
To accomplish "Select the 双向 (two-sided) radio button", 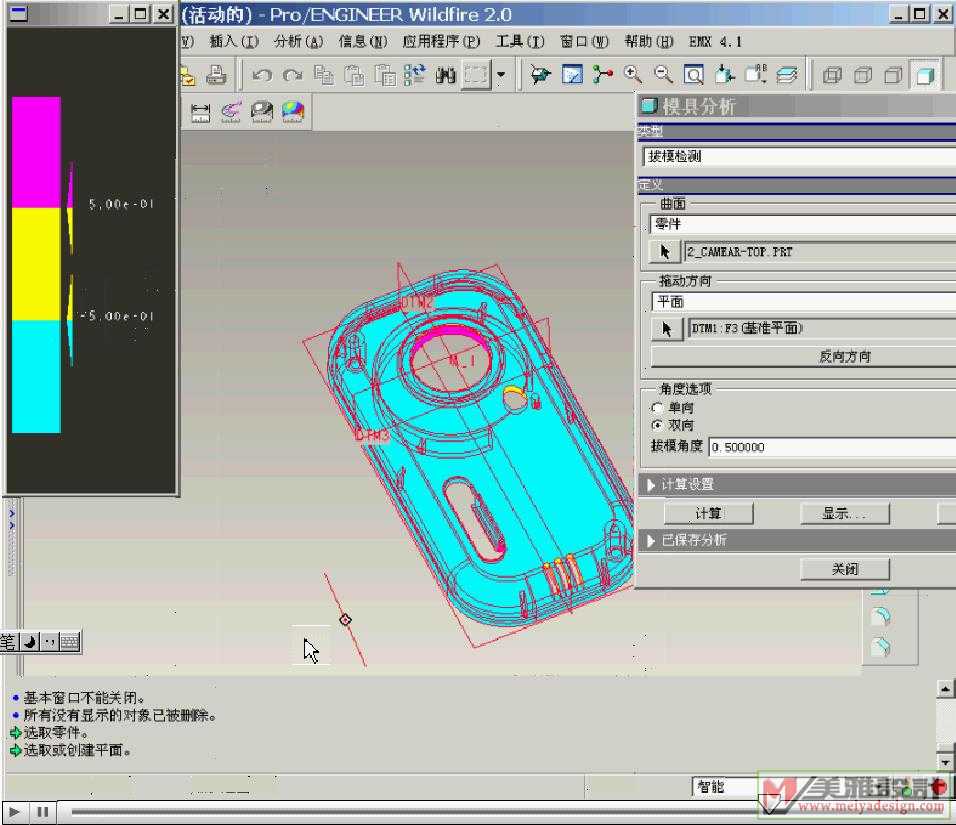I will click(657, 425).
